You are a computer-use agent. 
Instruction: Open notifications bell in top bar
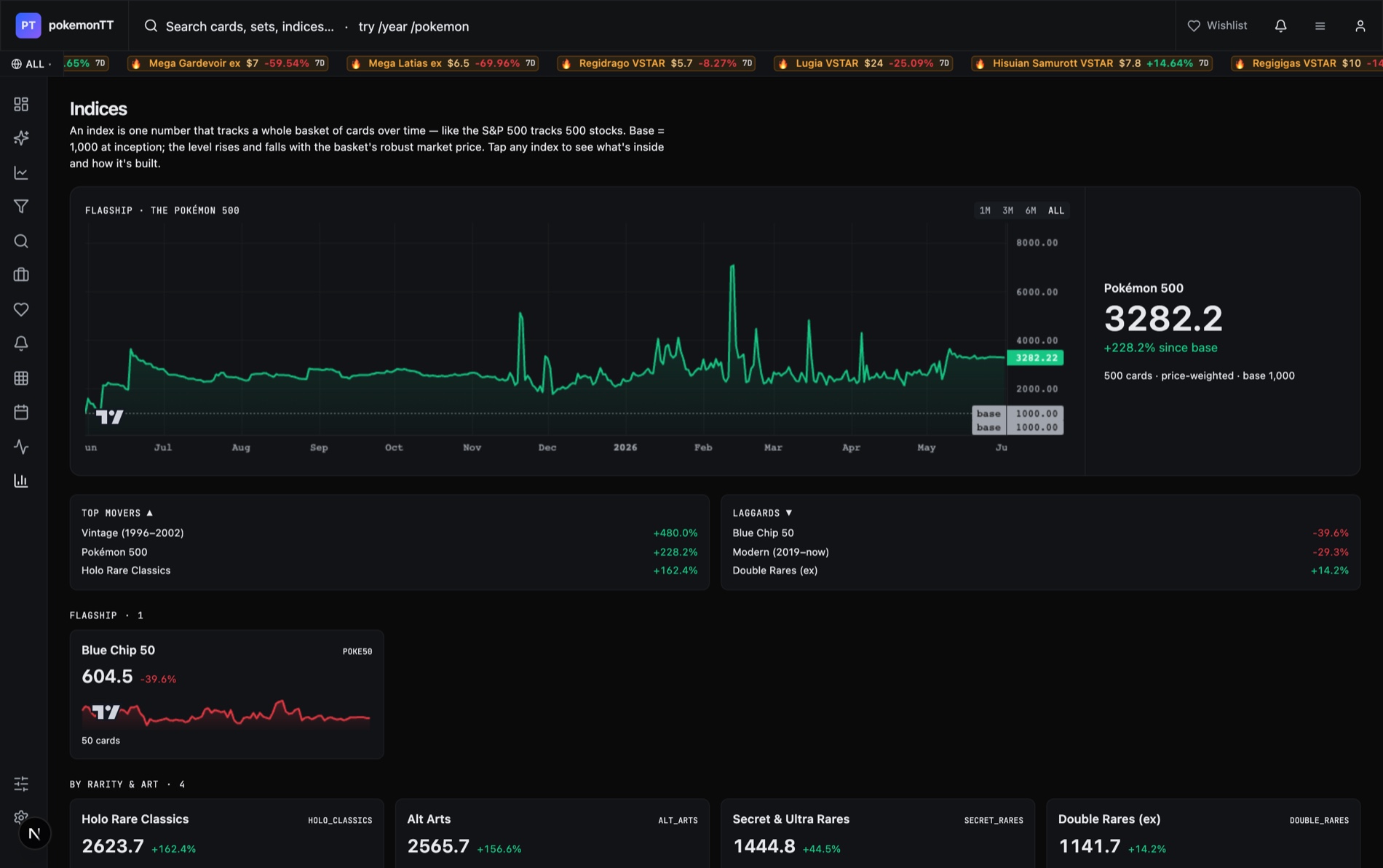click(1280, 26)
